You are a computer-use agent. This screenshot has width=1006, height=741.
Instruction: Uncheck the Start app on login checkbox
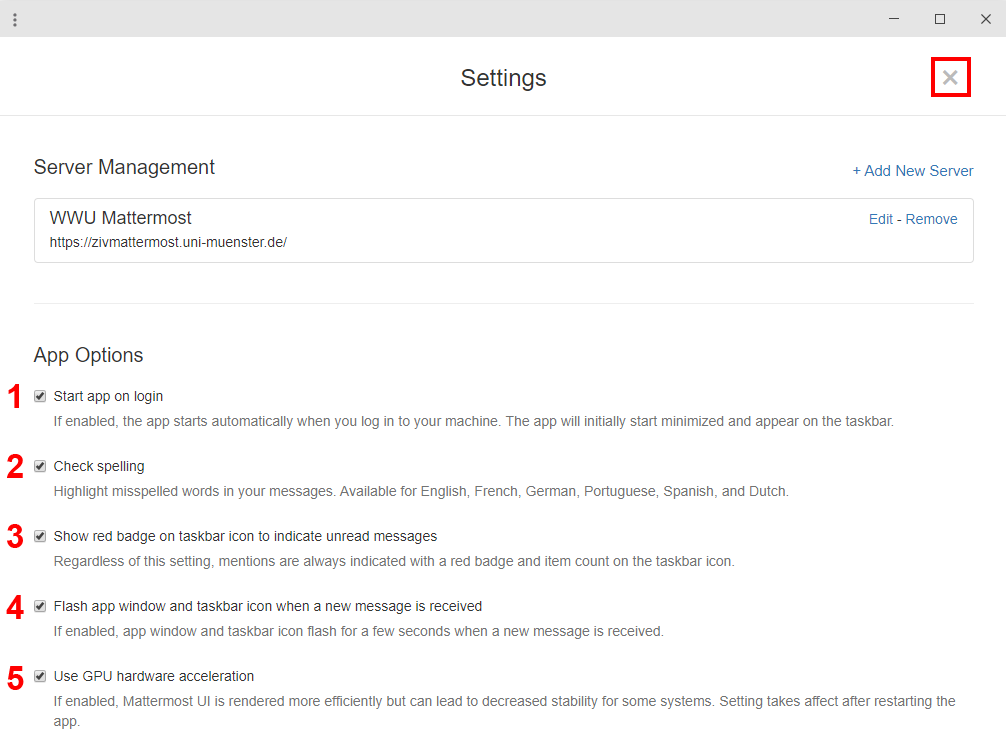pos(40,396)
